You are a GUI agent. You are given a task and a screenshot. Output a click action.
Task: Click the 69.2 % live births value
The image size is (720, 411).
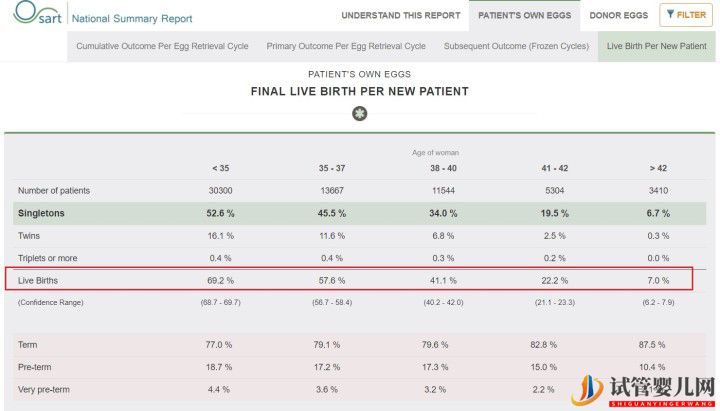tap(220, 281)
